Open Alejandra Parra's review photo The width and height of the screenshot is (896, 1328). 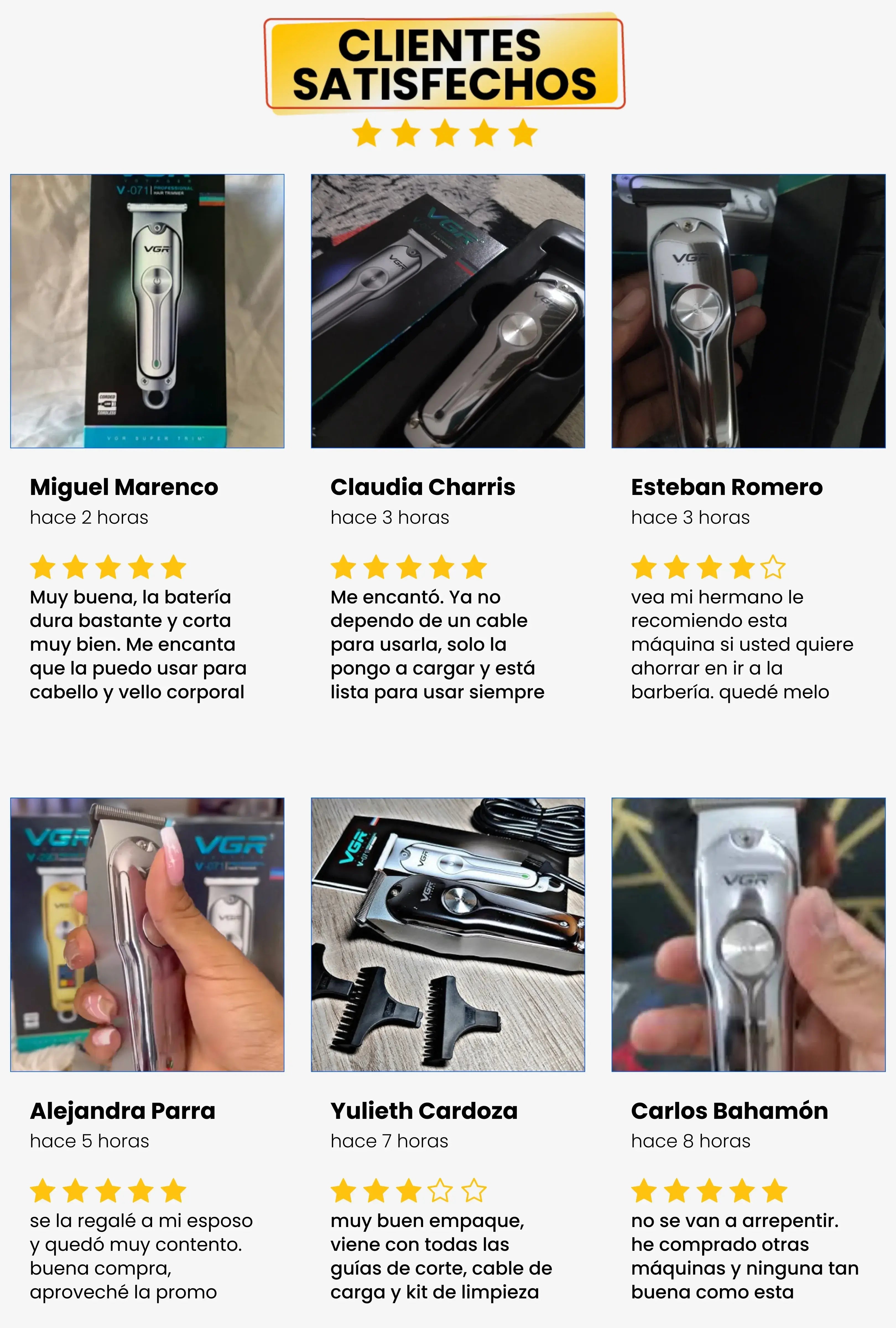pyautogui.click(x=147, y=934)
